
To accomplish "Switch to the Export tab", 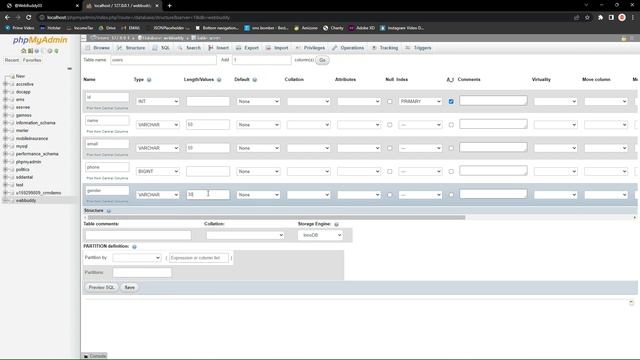I will [247, 48].
